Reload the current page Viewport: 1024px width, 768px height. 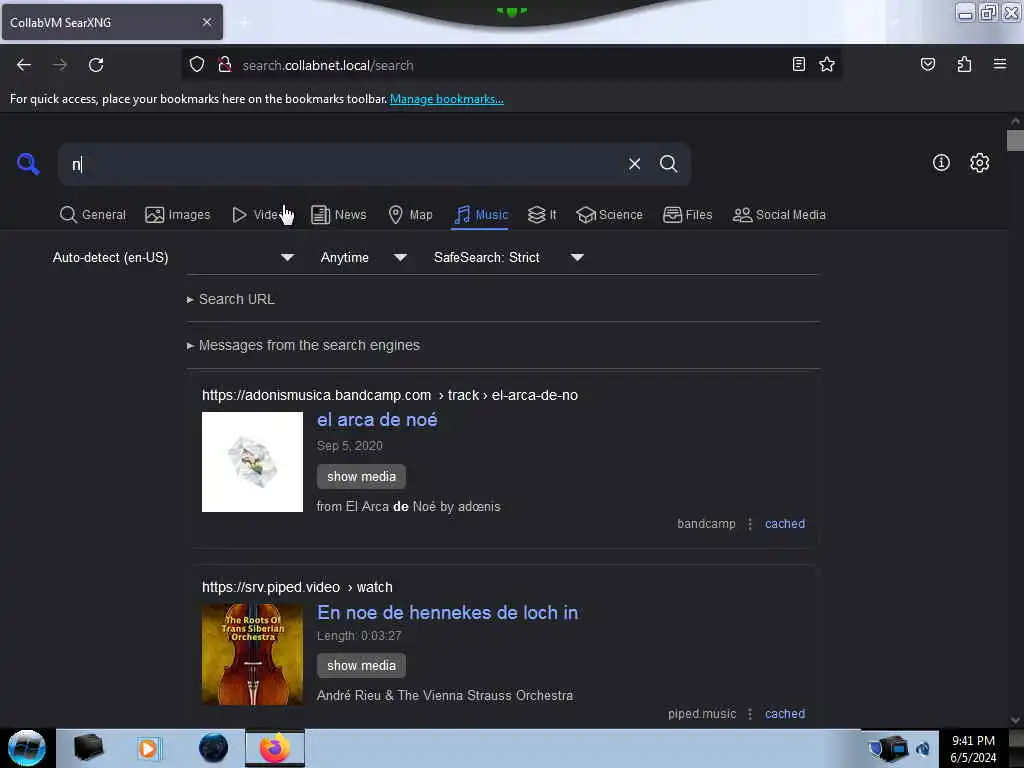coord(96,65)
